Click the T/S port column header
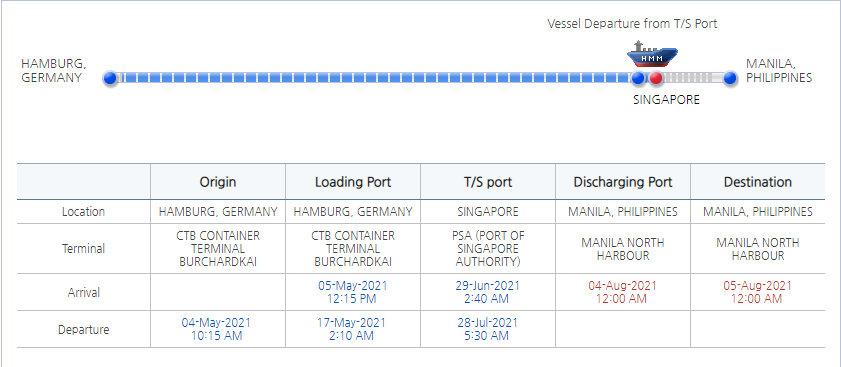 [488, 182]
